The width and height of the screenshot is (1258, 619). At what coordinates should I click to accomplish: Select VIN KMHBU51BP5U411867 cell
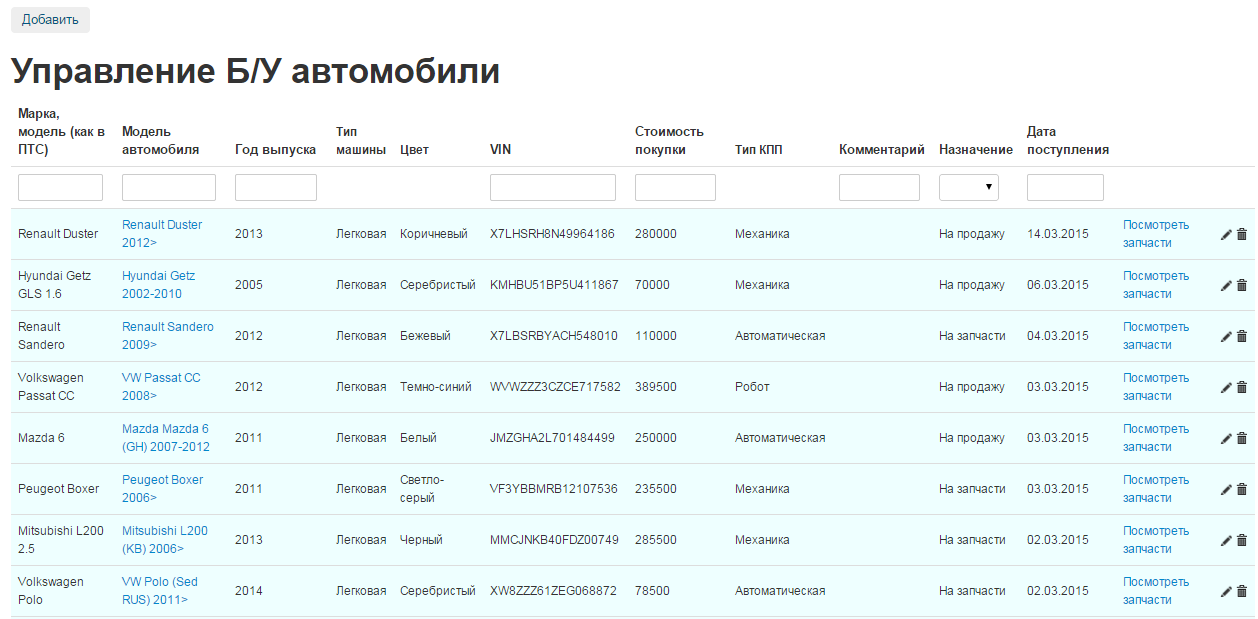pyautogui.click(x=554, y=285)
